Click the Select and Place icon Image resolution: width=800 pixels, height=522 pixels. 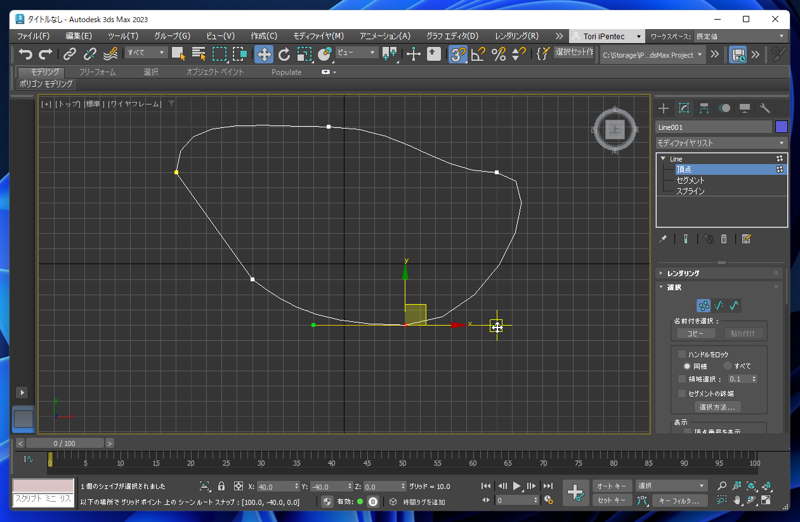coord(324,54)
